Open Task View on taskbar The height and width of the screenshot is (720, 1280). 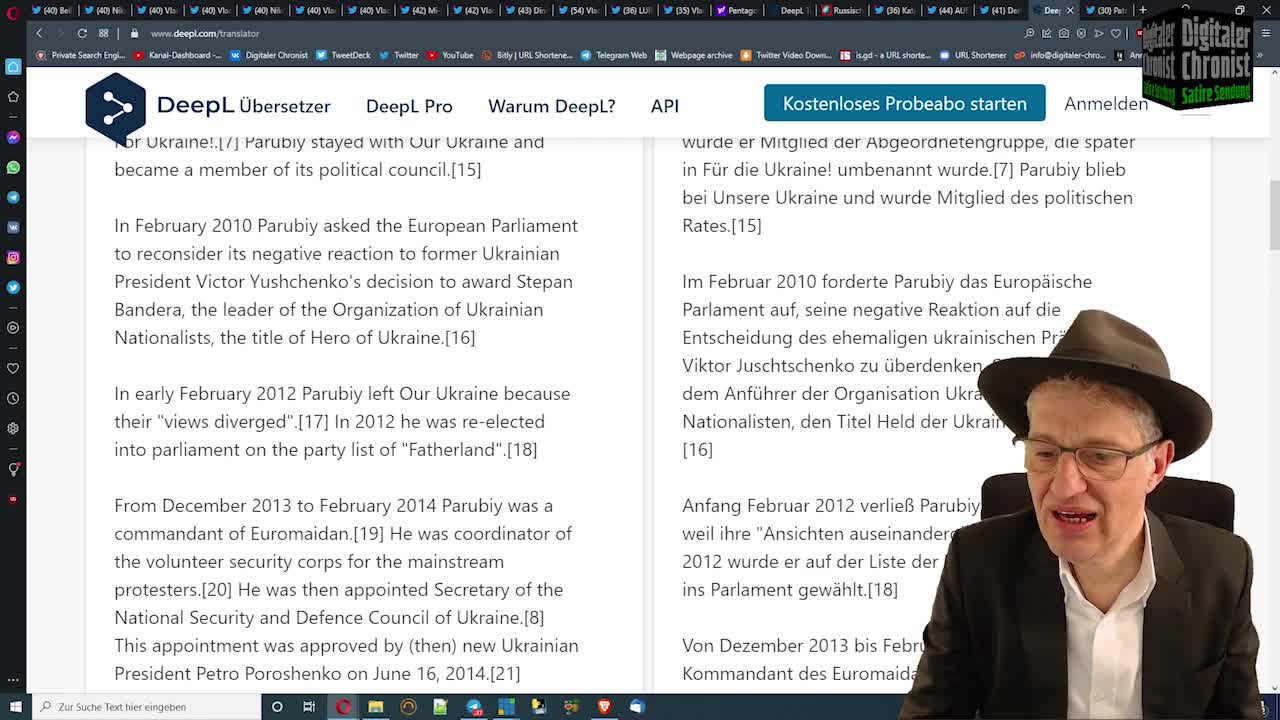pyautogui.click(x=309, y=707)
